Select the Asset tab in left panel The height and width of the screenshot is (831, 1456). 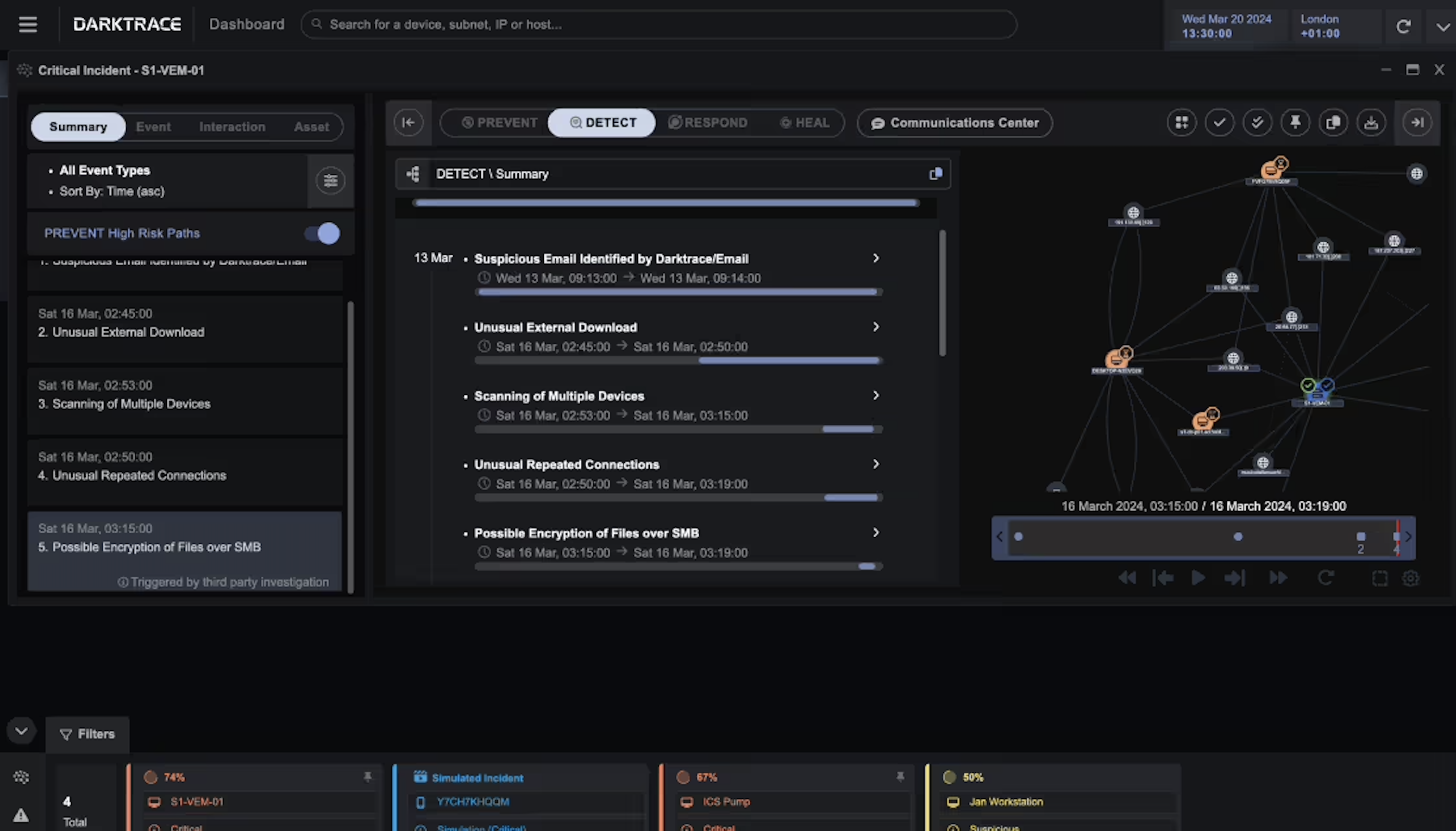[x=311, y=126]
